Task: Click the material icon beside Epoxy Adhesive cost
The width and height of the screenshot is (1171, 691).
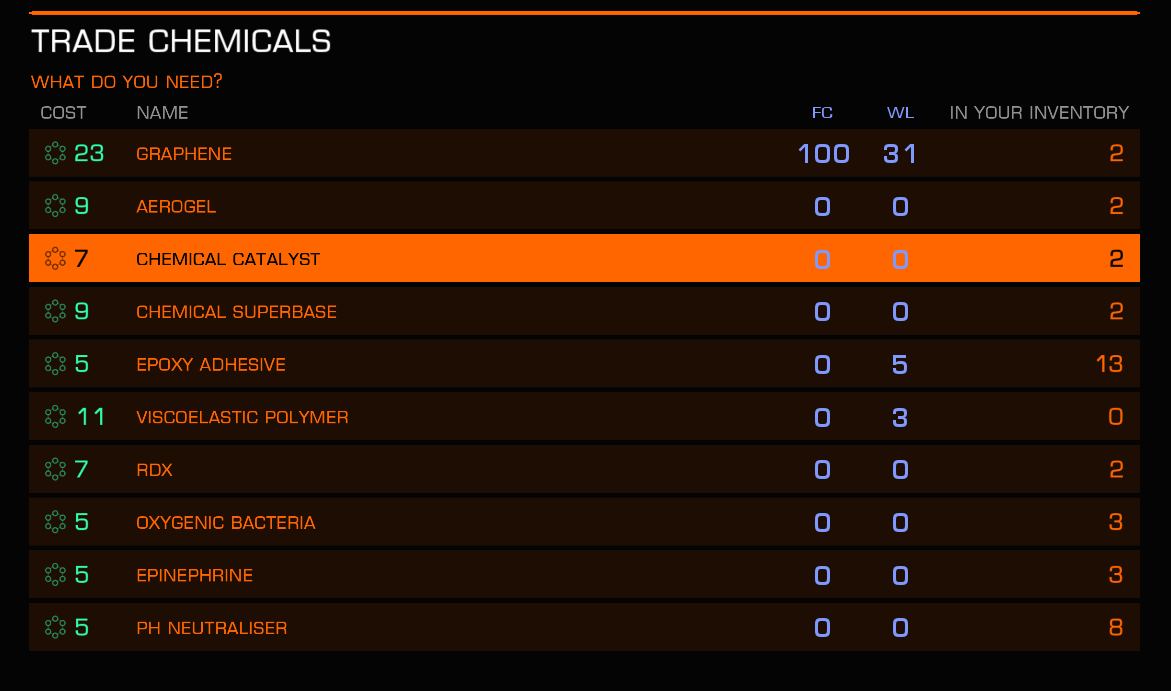Action: (55, 364)
